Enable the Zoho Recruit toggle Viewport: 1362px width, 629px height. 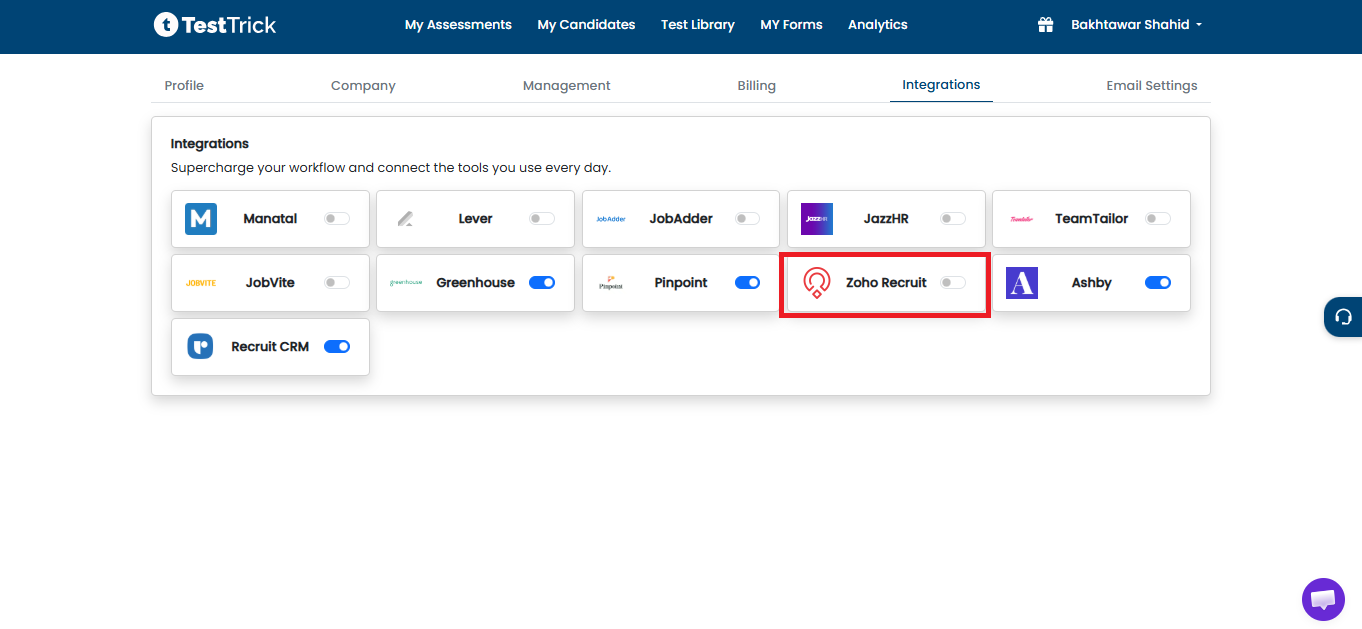tap(953, 282)
